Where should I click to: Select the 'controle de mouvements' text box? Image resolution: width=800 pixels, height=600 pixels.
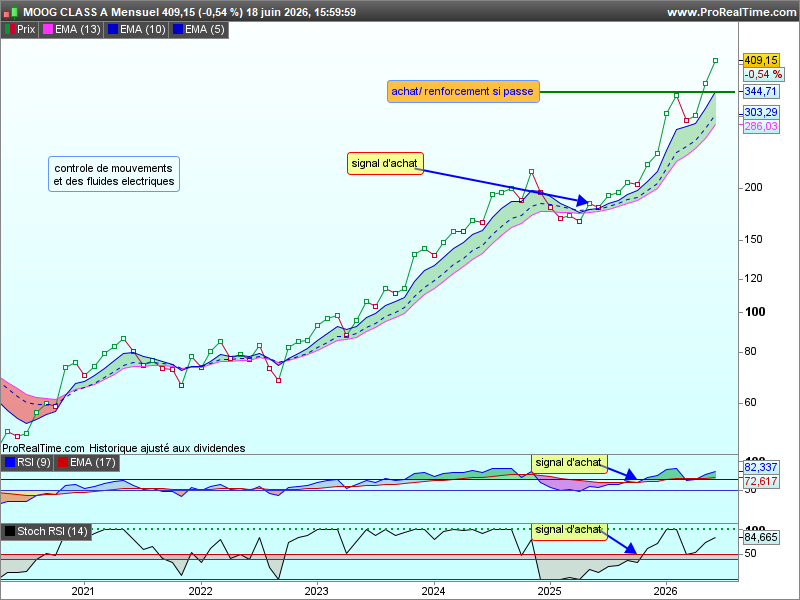tap(114, 174)
